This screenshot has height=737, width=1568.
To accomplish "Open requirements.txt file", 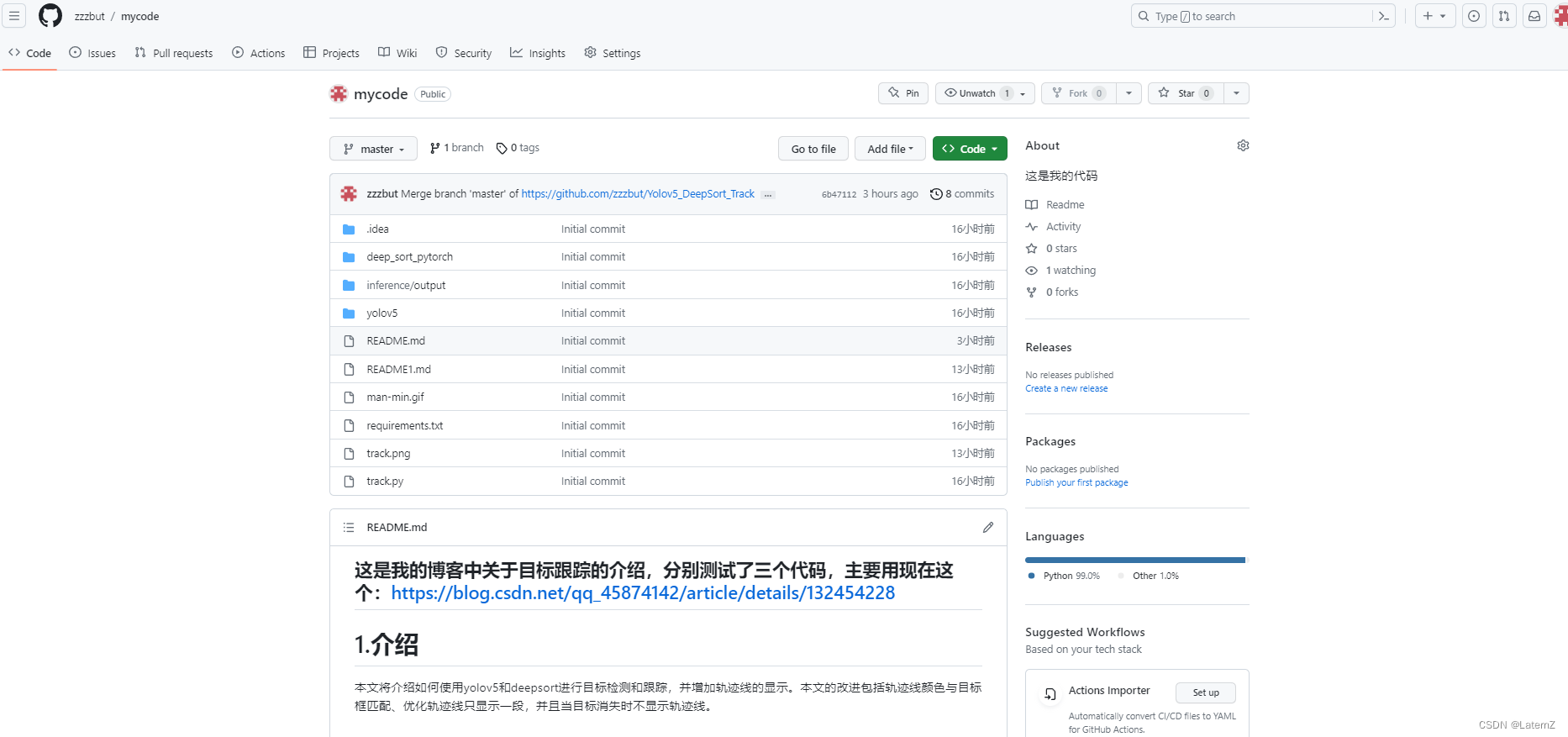I will (404, 425).
